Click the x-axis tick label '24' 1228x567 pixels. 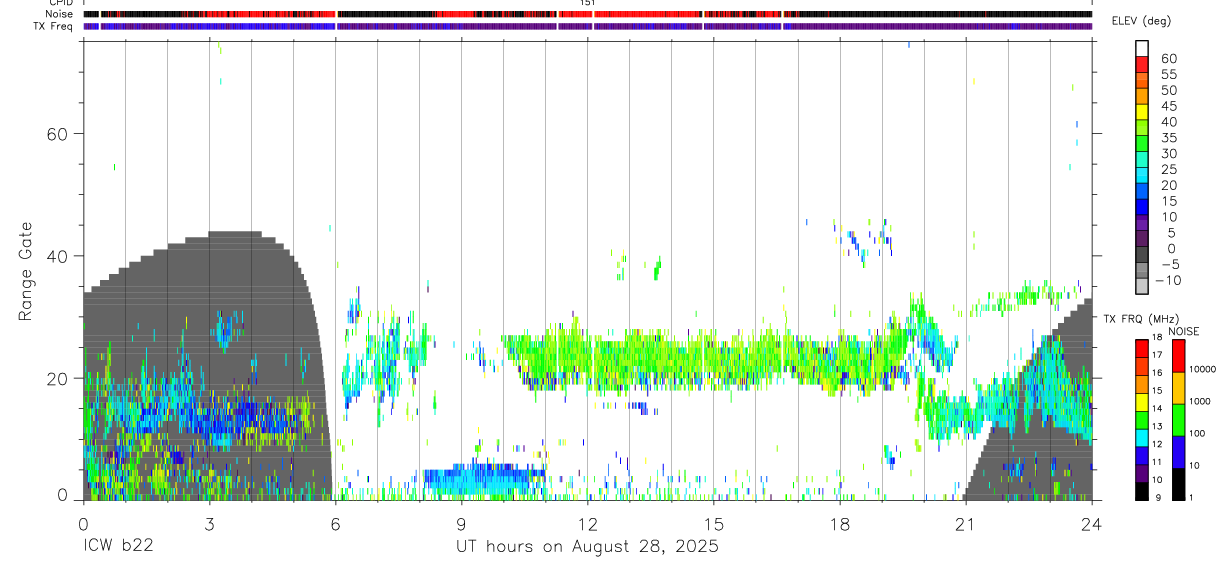tap(1091, 524)
